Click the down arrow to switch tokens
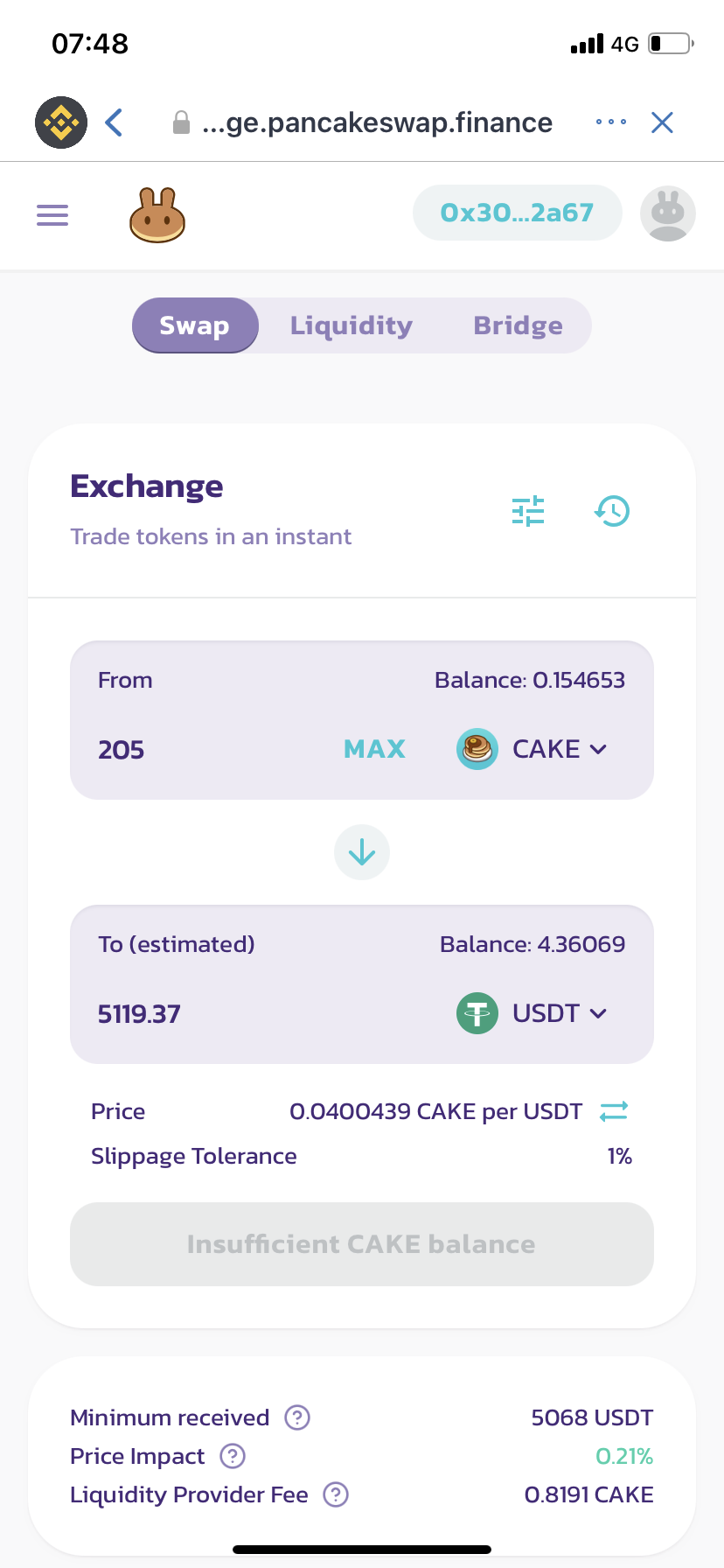This screenshot has height=1568, width=724. 362,852
